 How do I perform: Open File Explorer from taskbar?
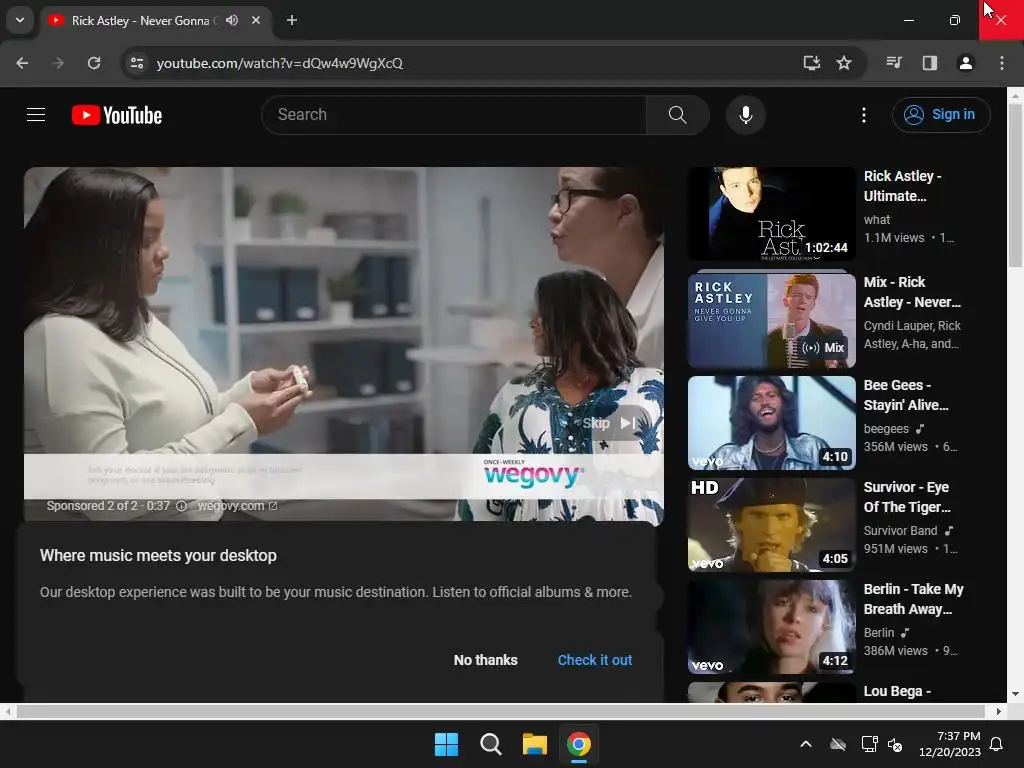click(x=534, y=744)
